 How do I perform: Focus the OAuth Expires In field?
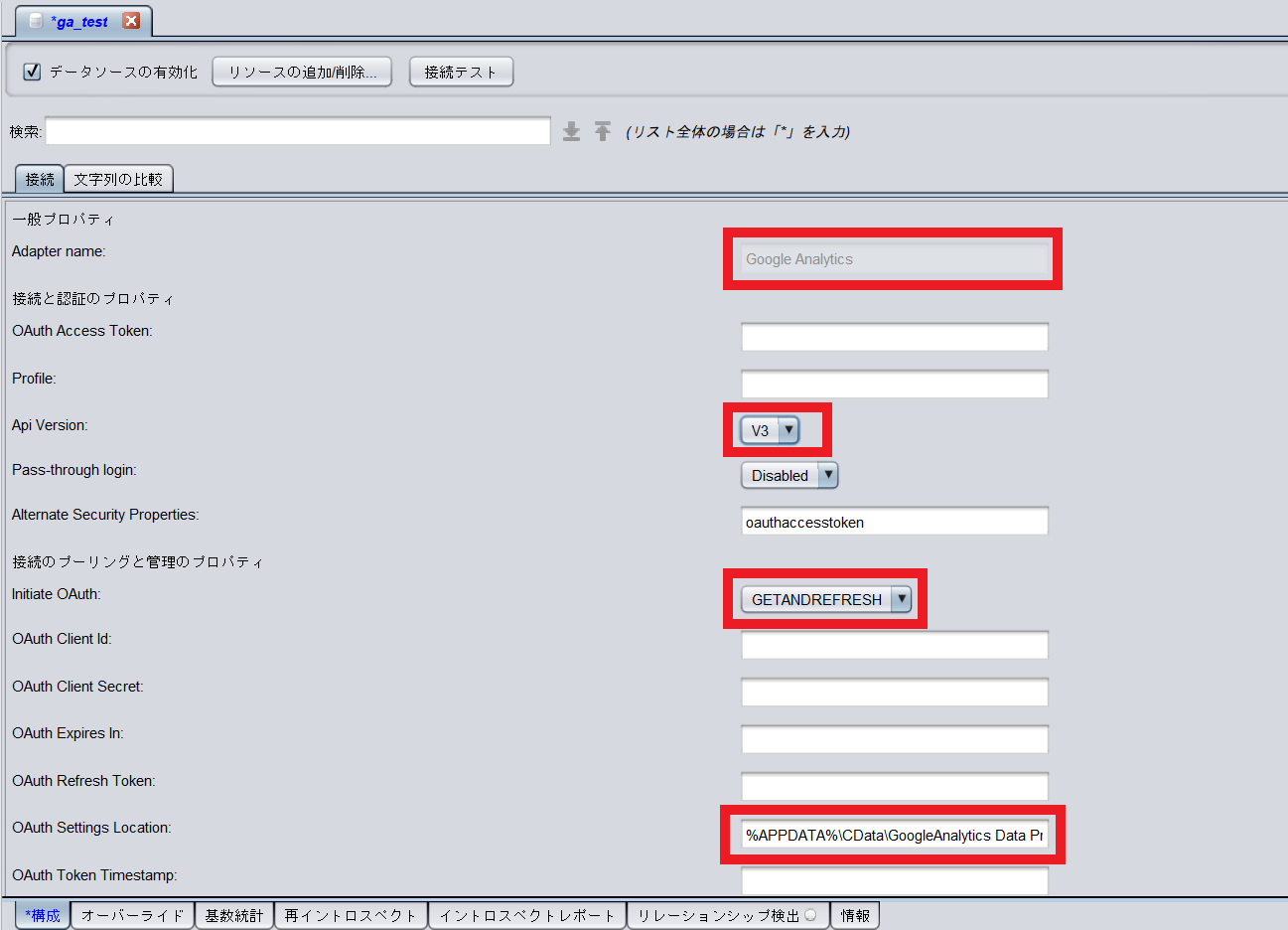click(x=895, y=739)
